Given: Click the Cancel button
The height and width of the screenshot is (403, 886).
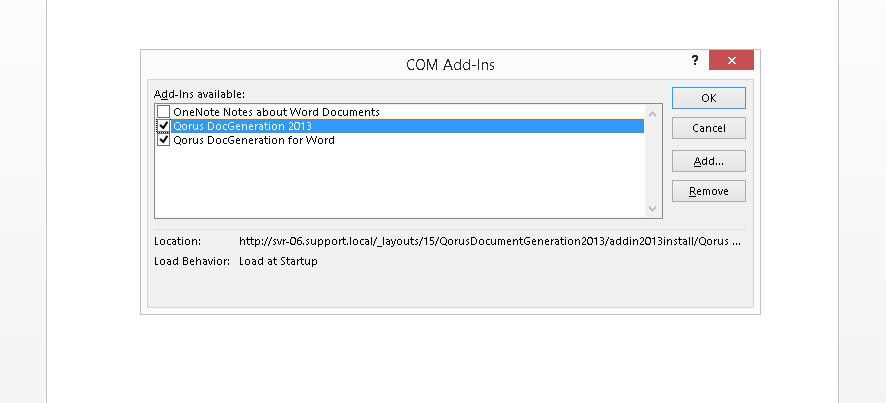Looking at the screenshot, I should 709,128.
